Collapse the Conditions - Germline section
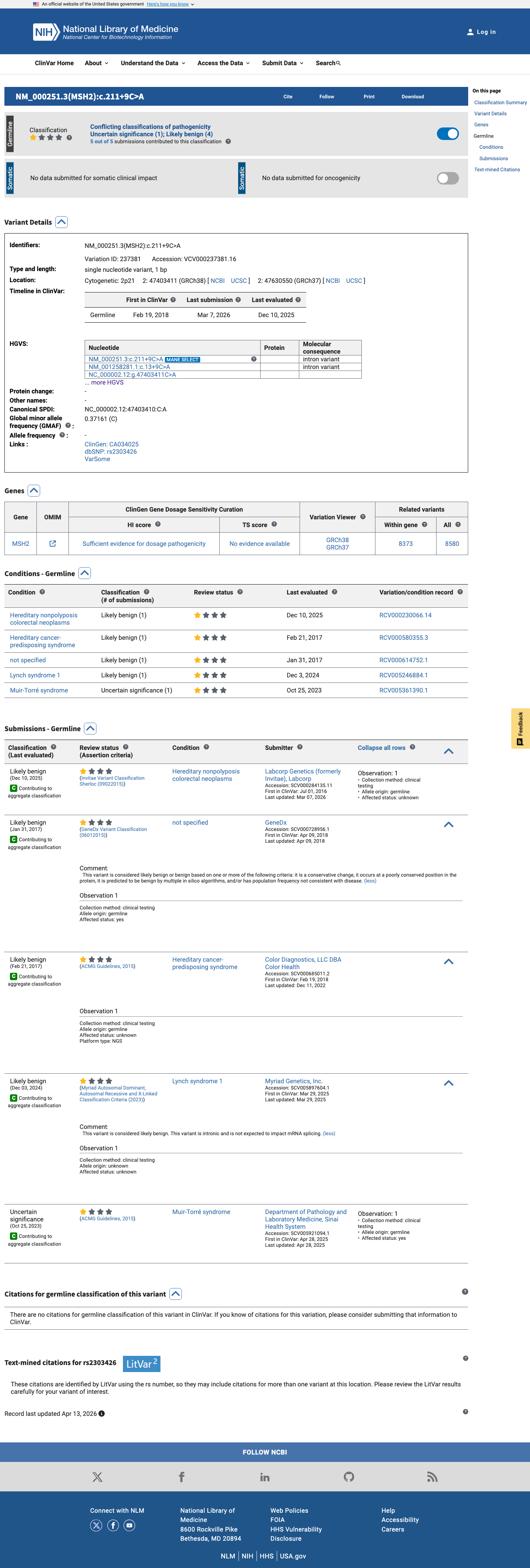This screenshot has width=530, height=1568. pos(85,573)
